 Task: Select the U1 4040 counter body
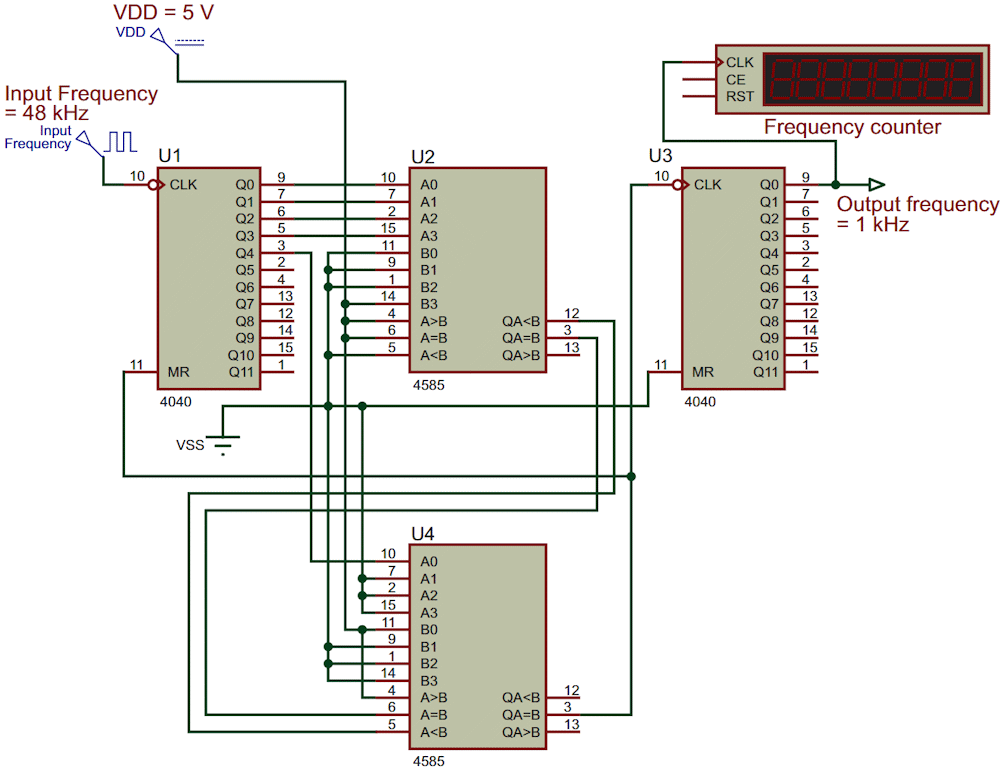point(209,278)
